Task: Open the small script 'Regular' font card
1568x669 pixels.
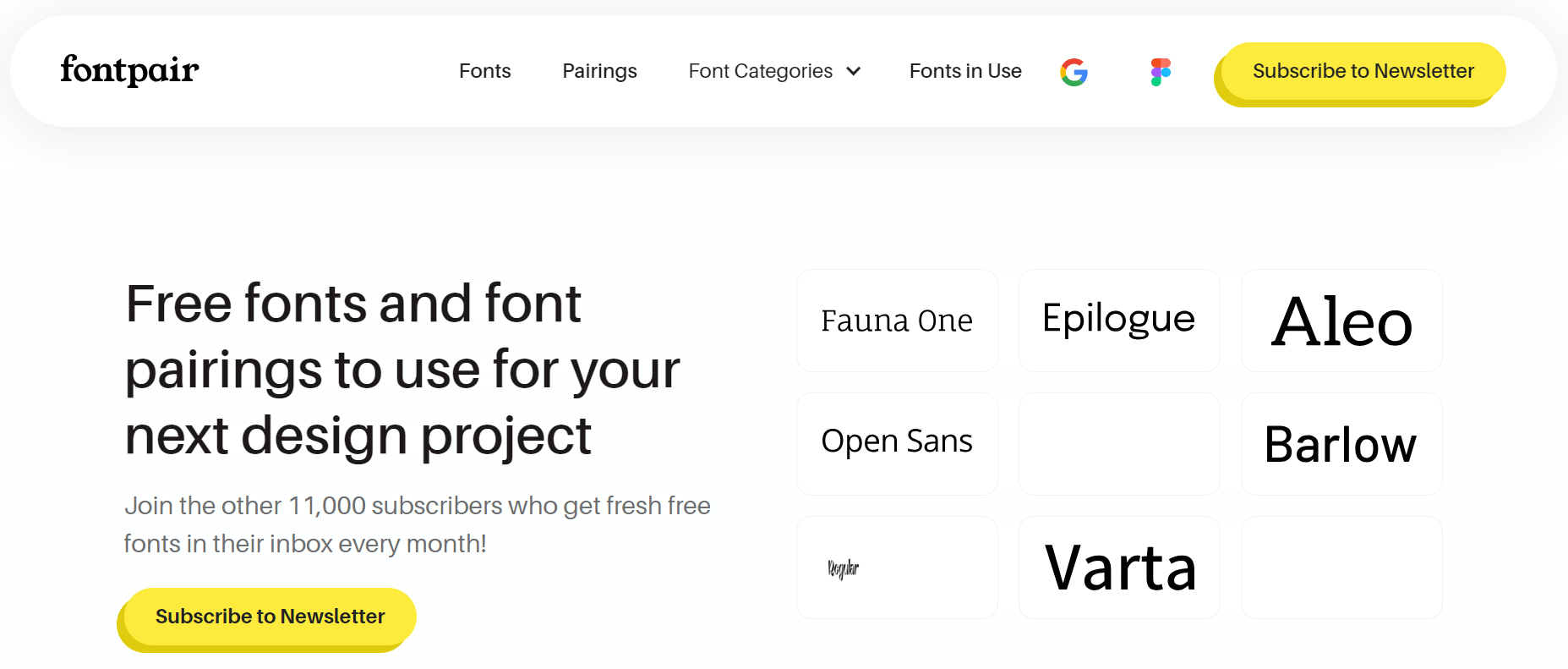Action: pos(897,568)
